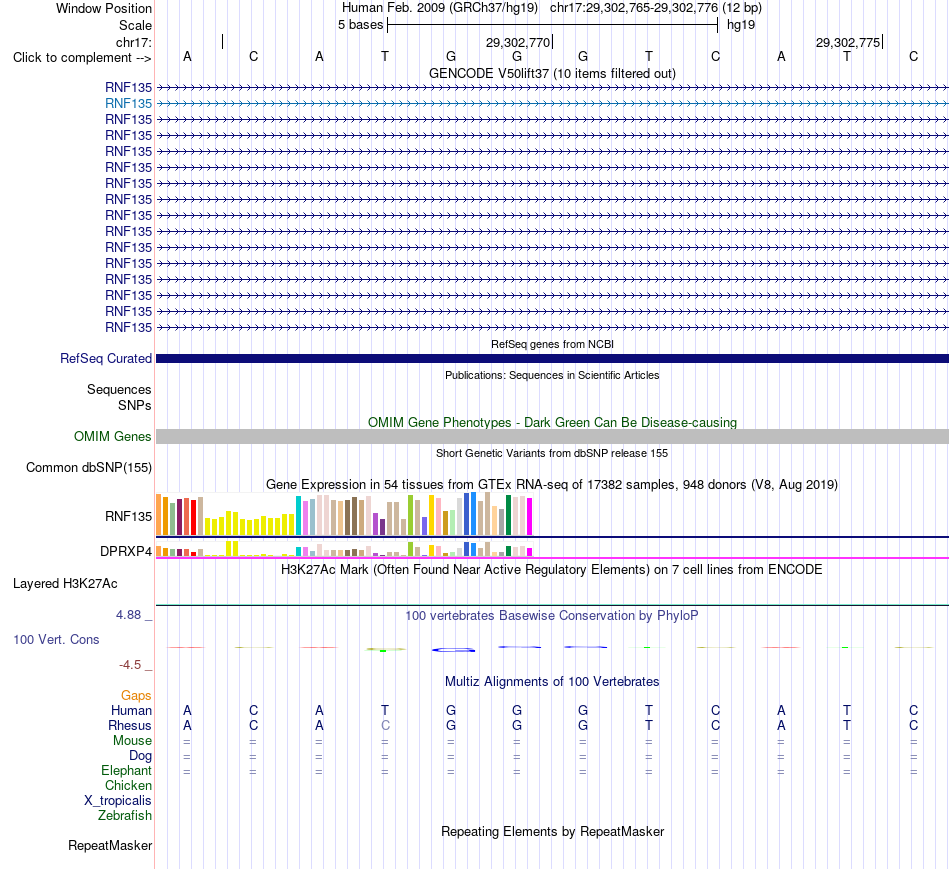
Task: Open the 100 vertebrates PhyloP conservation title
Action: (552, 616)
